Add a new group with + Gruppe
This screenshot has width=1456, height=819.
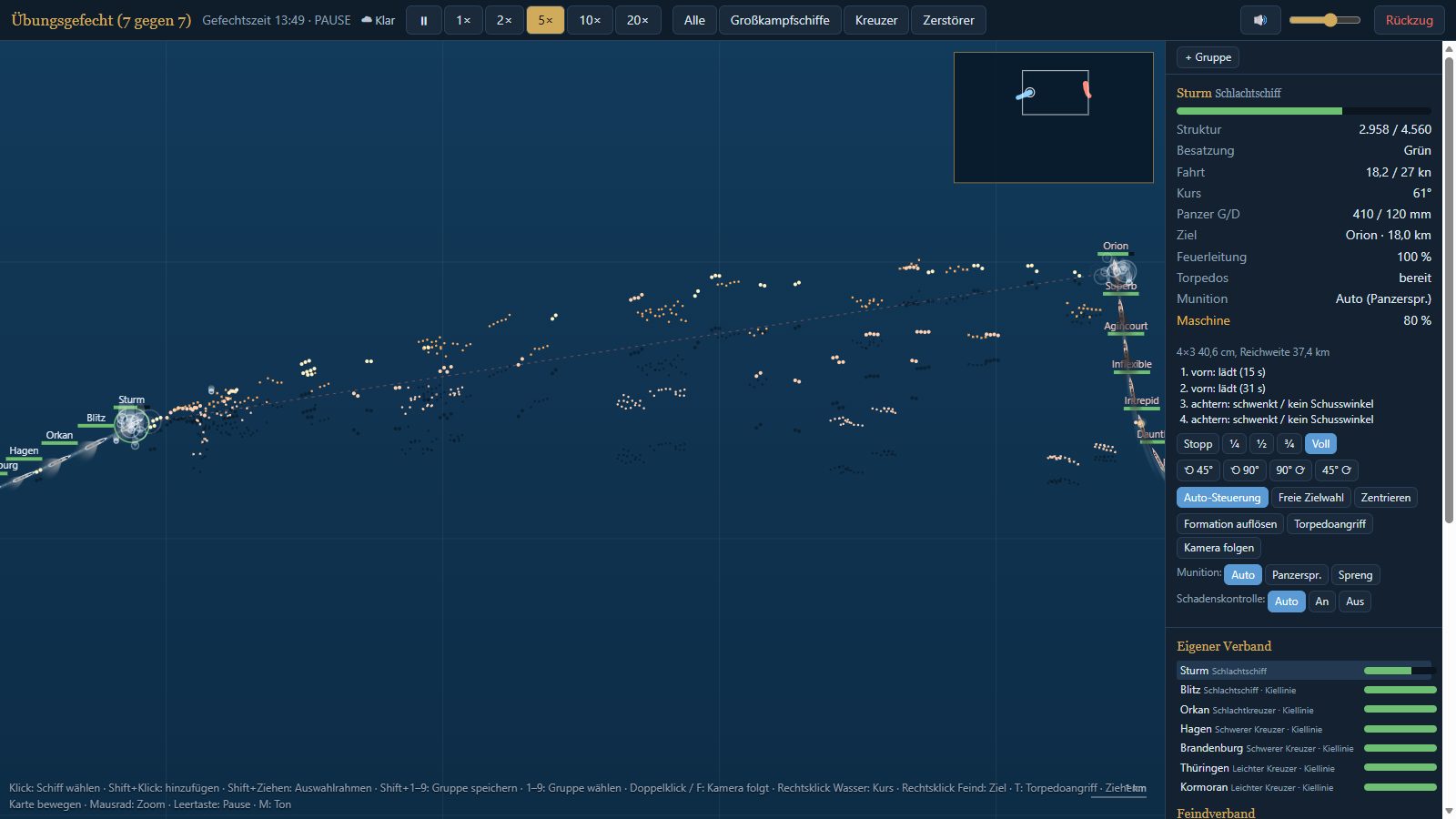pyautogui.click(x=1208, y=57)
